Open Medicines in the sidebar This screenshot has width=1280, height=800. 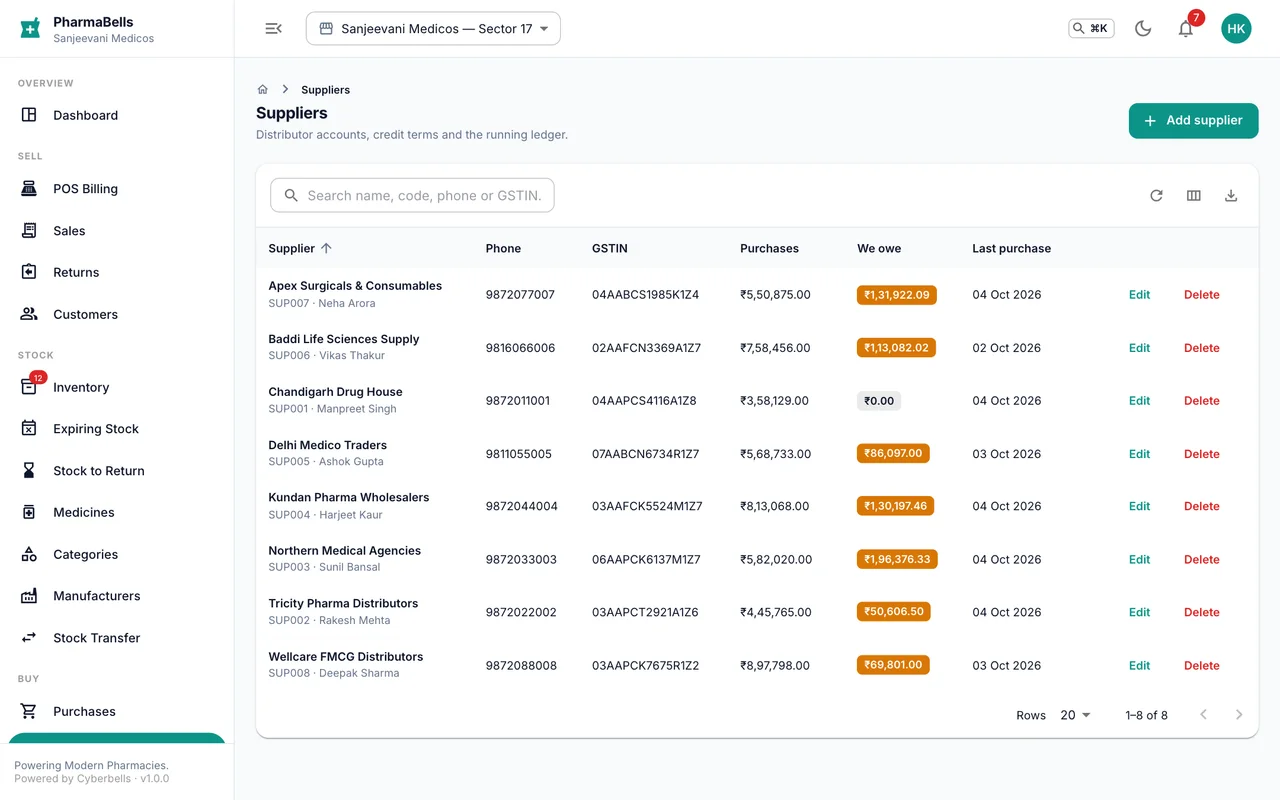coord(117,512)
